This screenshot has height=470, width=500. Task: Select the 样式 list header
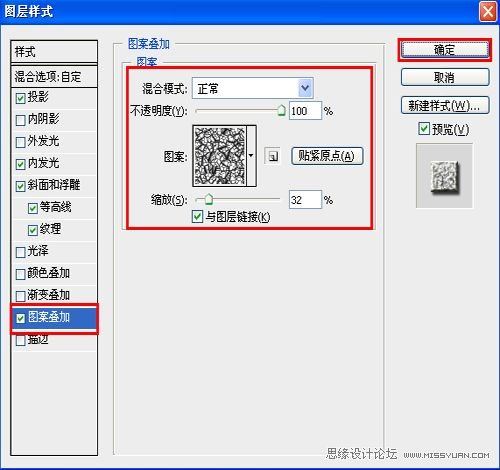tap(54, 52)
